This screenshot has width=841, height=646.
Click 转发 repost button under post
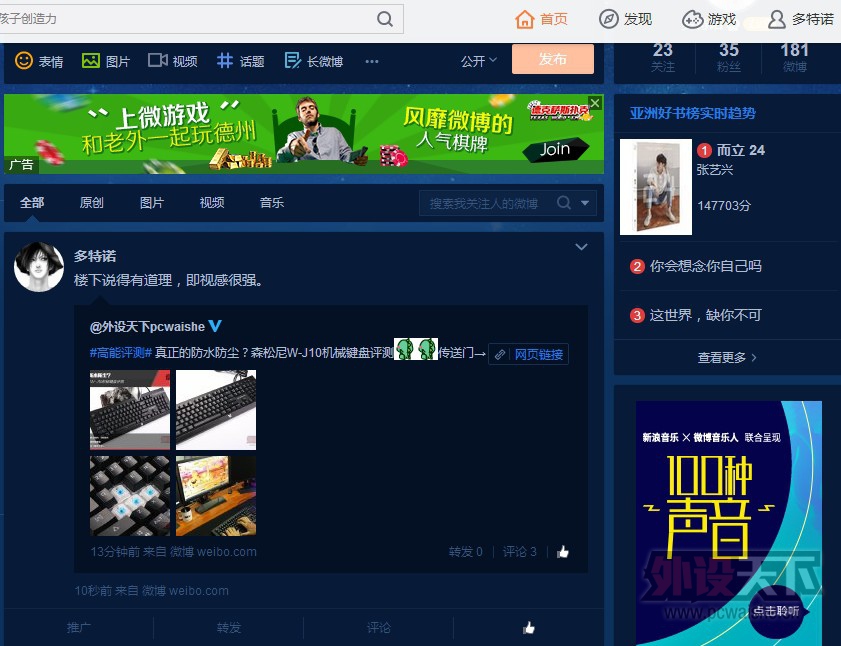point(229,627)
